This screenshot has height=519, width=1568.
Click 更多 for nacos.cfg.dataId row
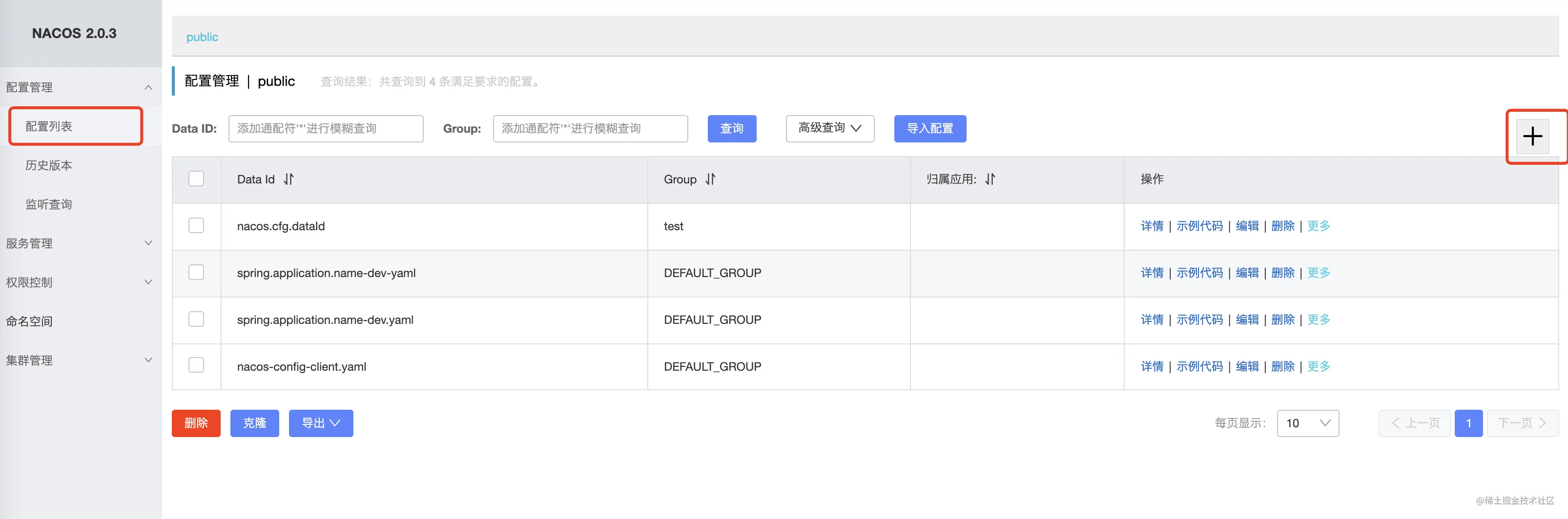click(x=1319, y=226)
